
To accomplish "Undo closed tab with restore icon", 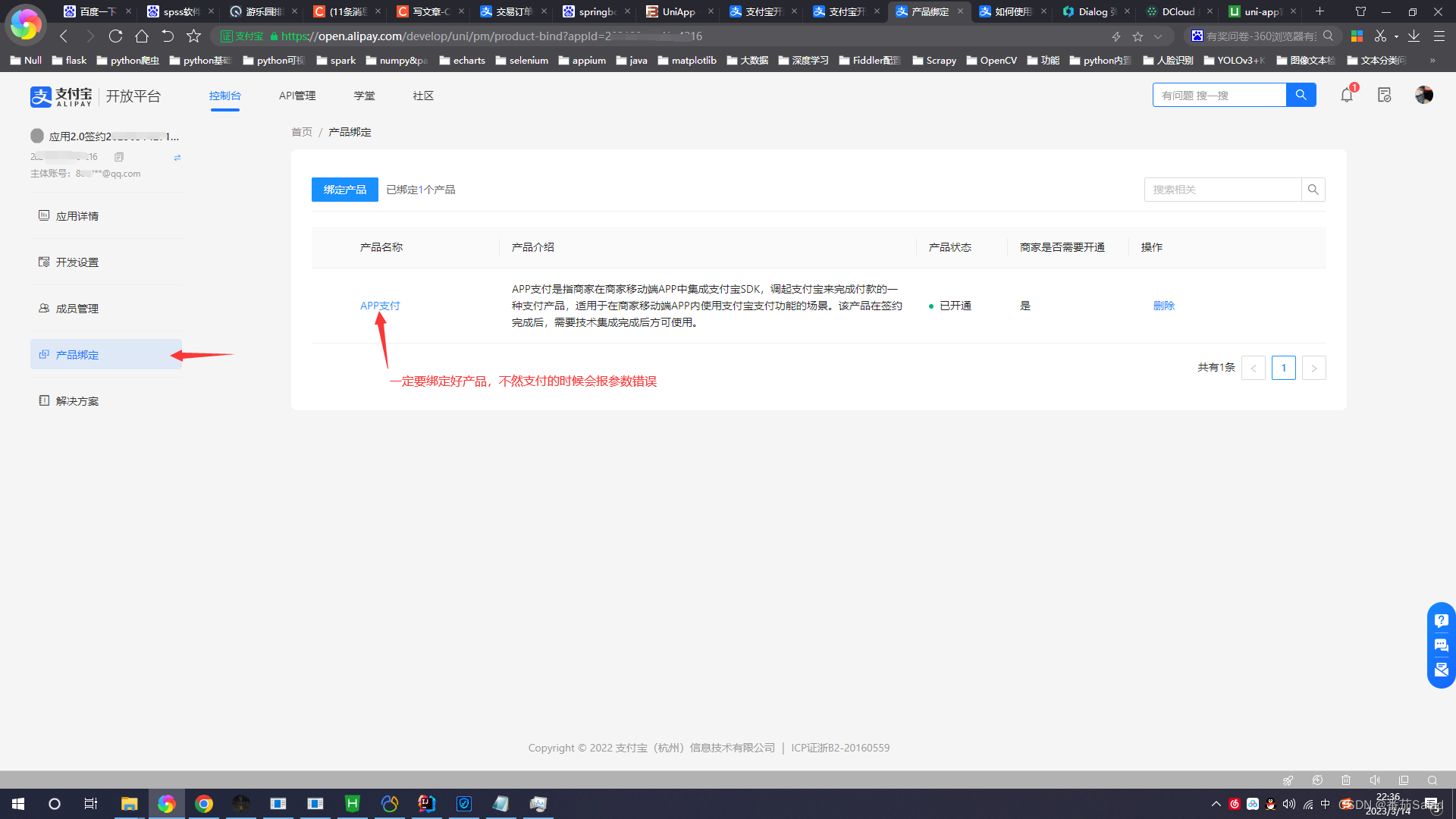I will (168, 36).
